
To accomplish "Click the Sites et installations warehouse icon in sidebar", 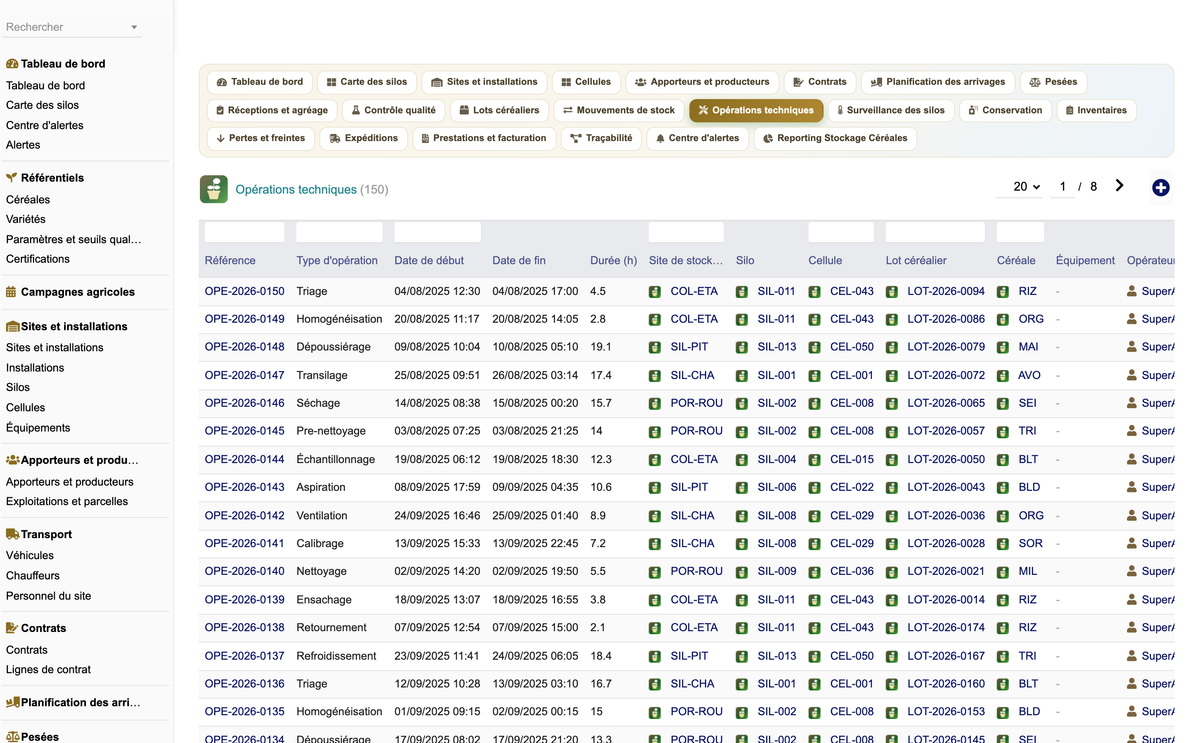I will coord(12,326).
